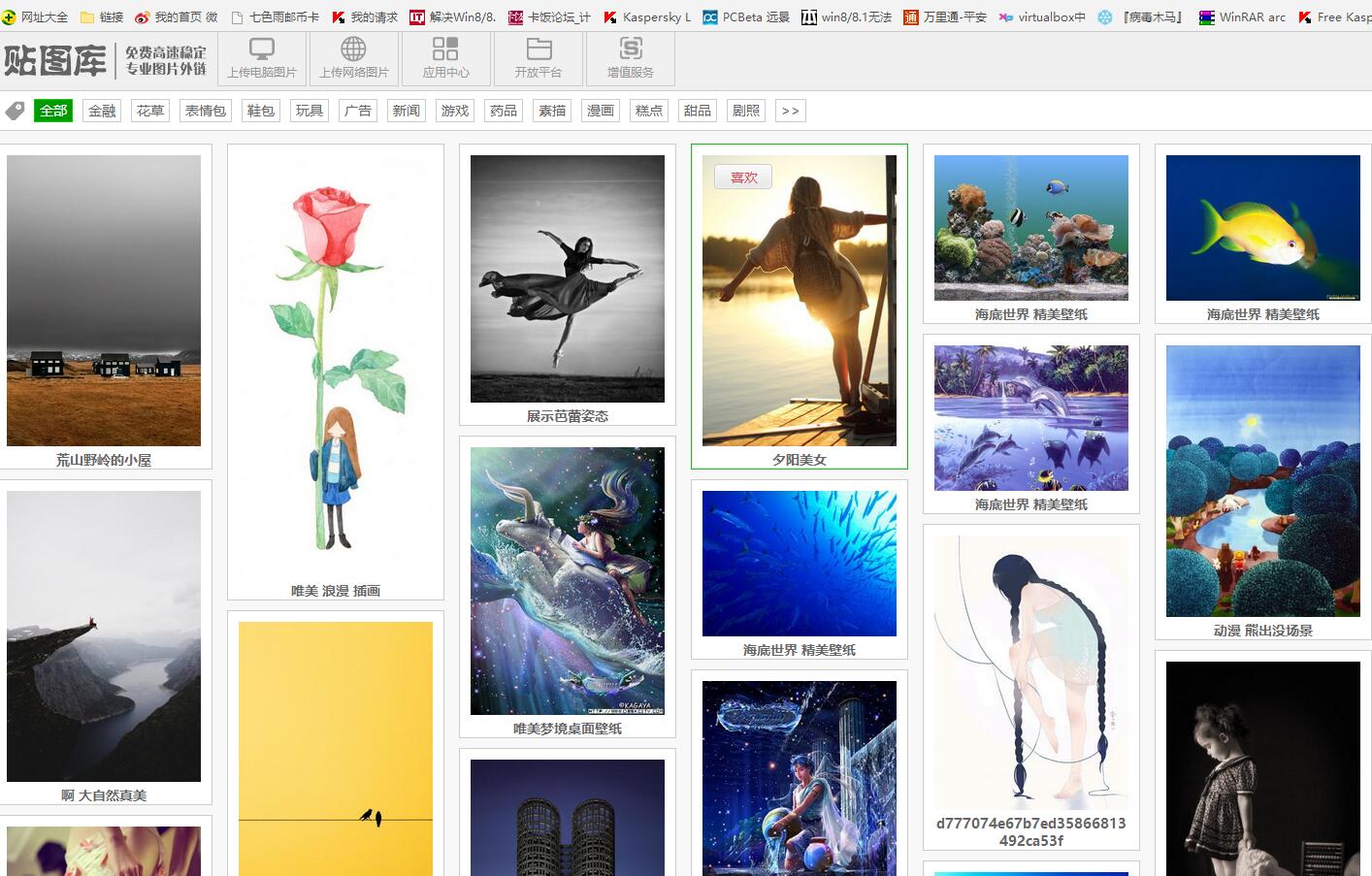Select the 金融 category tag

coord(102,111)
